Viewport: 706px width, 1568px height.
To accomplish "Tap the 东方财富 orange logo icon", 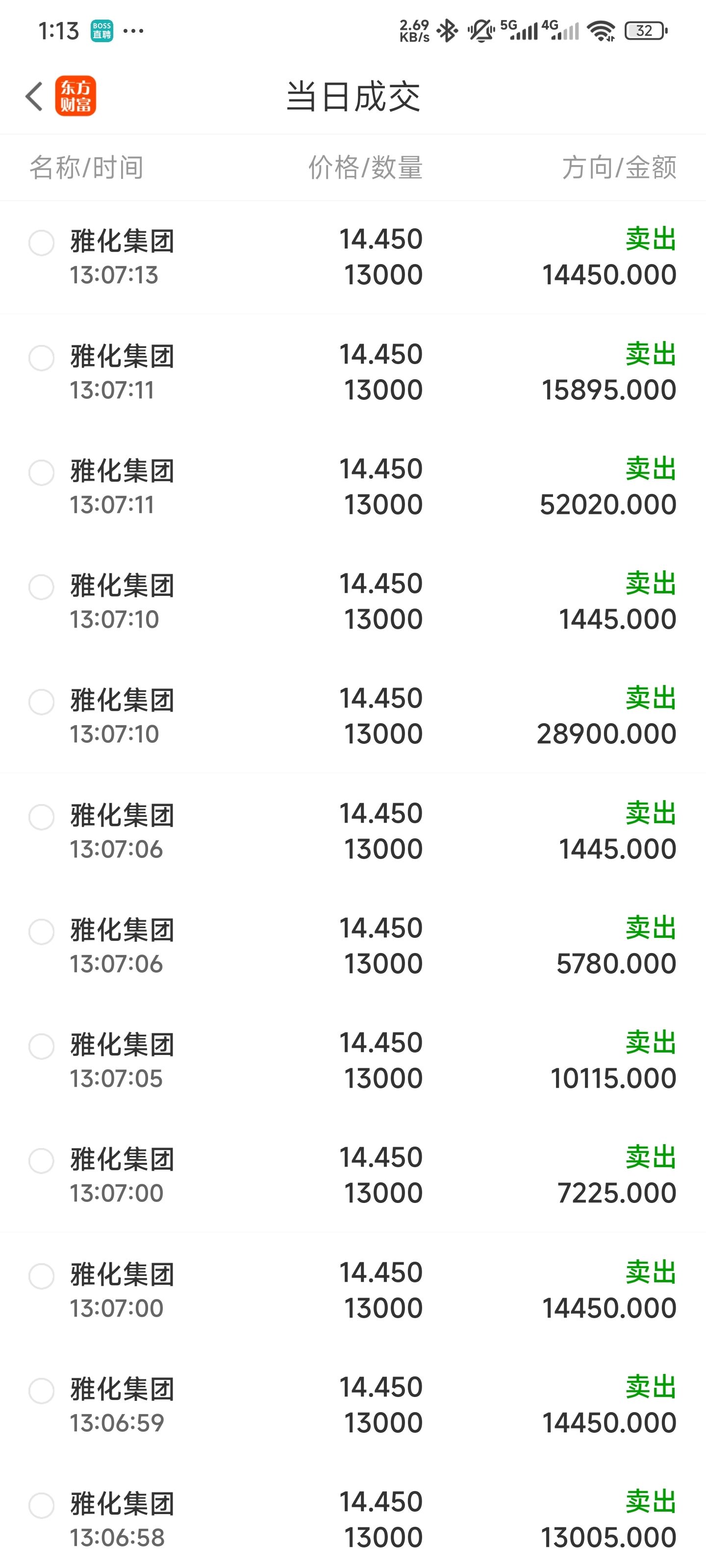I will point(76,96).
